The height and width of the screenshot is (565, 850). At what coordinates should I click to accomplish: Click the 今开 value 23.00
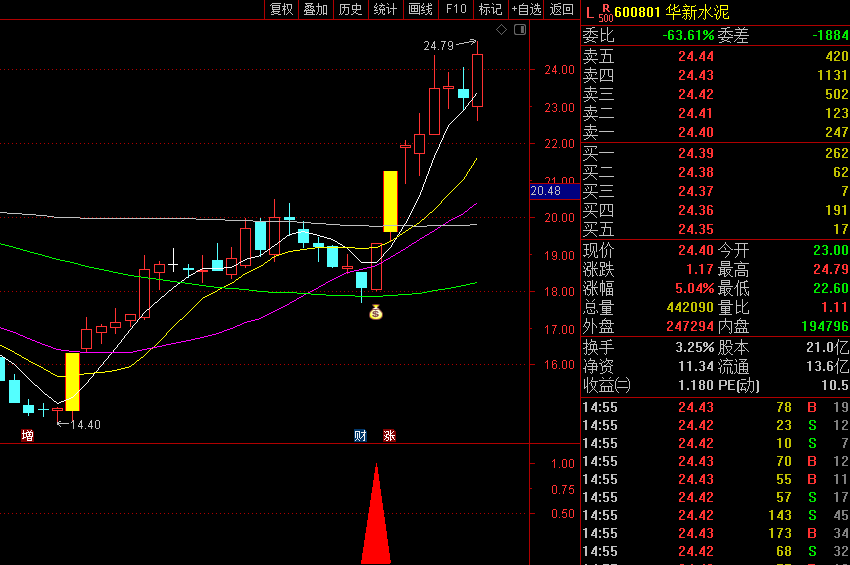831,250
